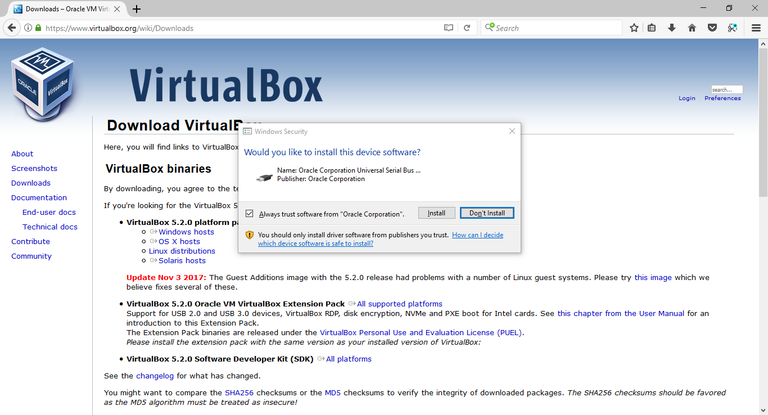Click the 'VirtualBox binaries' heading
Image resolution: width=768 pixels, height=415 pixels.
(x=158, y=169)
